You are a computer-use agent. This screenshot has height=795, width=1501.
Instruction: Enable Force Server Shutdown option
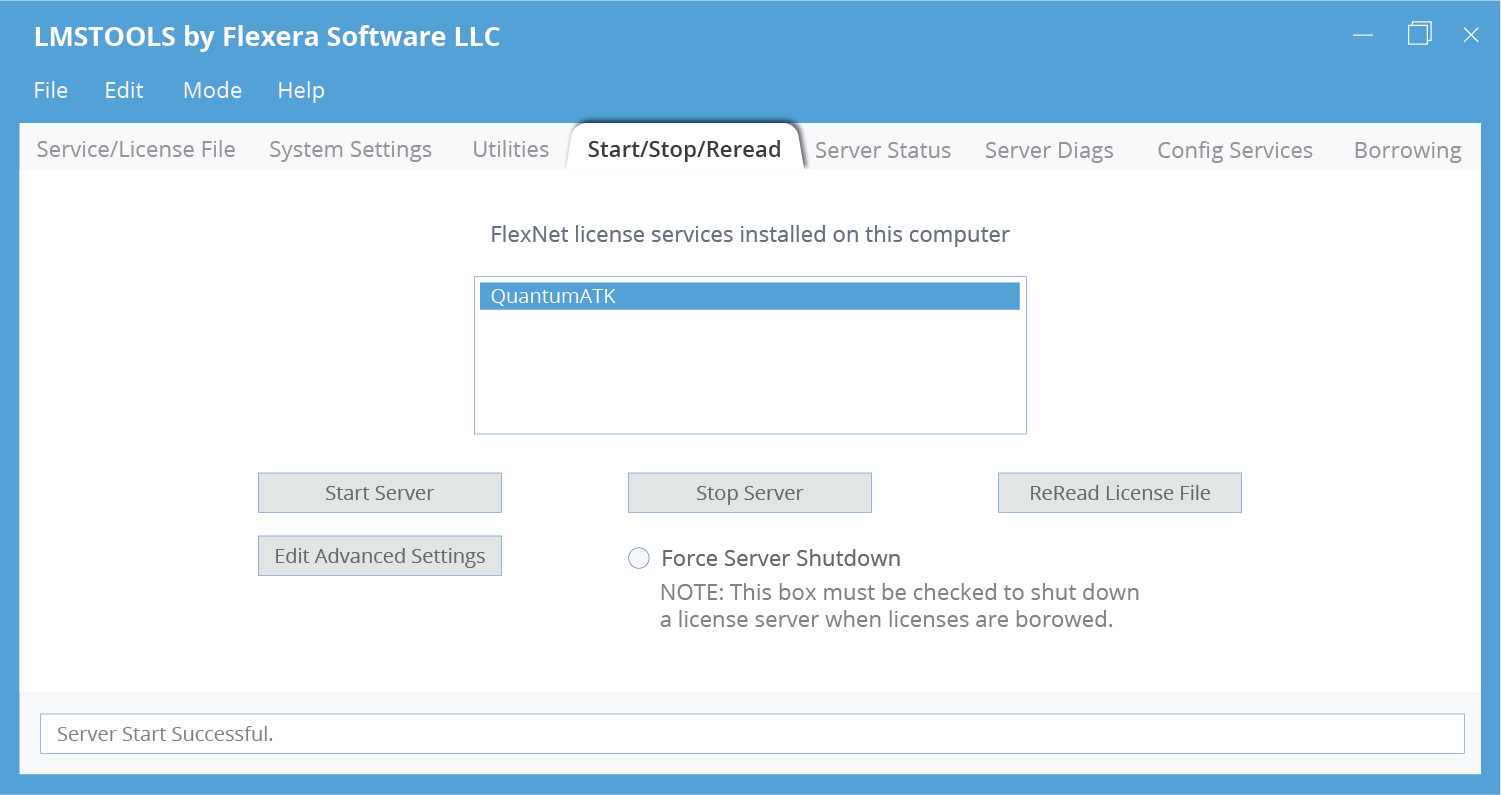639,558
